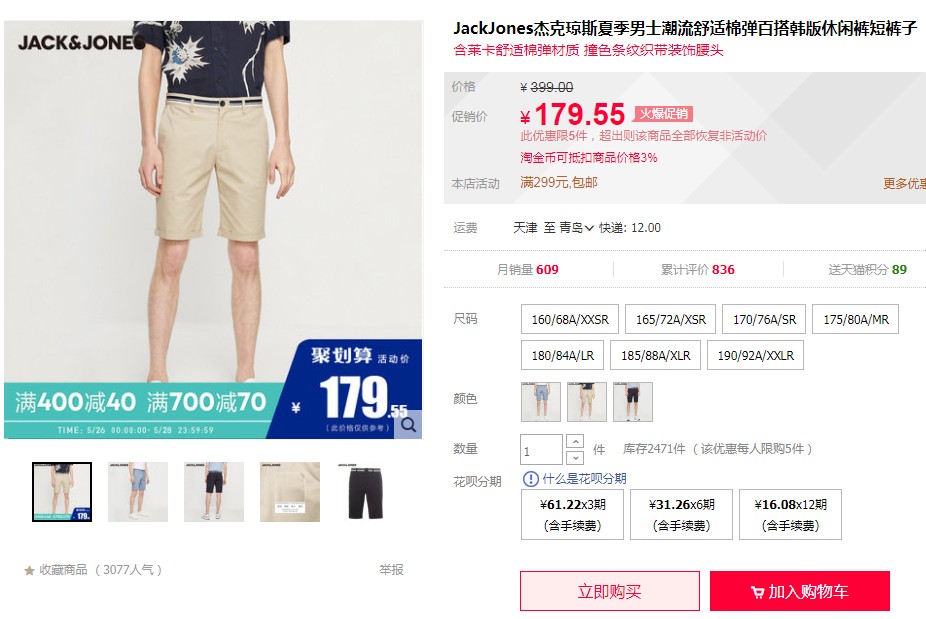926x619 pixels.
Task: Select size 175/80A/MR
Action: (x=856, y=320)
